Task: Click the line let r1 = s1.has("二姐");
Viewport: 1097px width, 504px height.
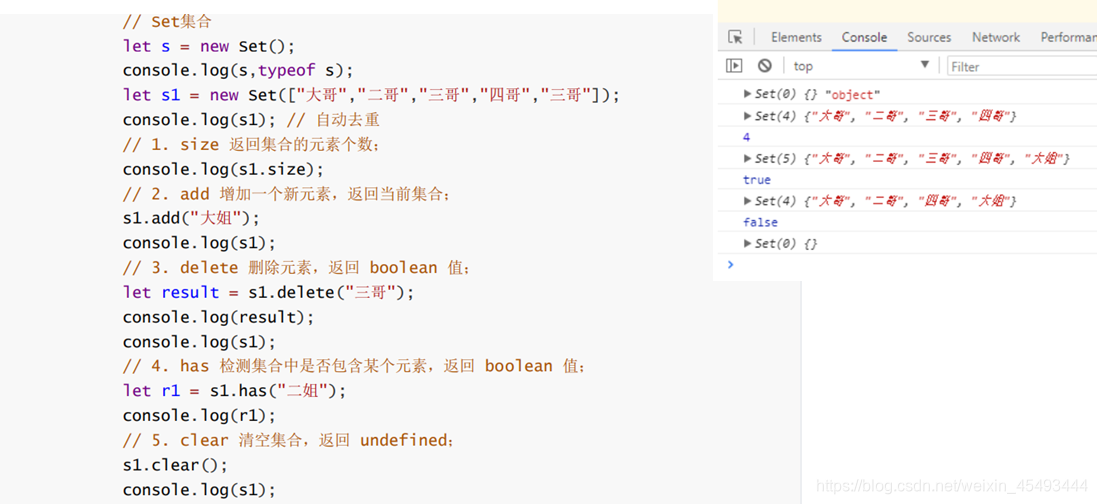Action: coord(234,391)
